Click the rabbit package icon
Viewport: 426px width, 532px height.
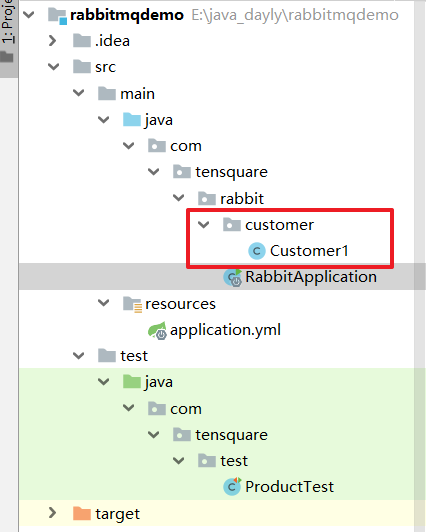(207, 198)
